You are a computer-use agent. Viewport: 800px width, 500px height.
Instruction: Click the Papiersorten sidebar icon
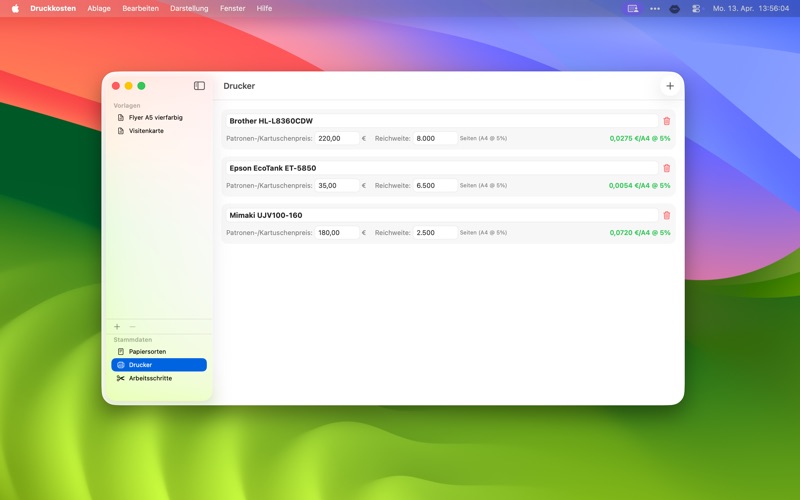(x=121, y=352)
